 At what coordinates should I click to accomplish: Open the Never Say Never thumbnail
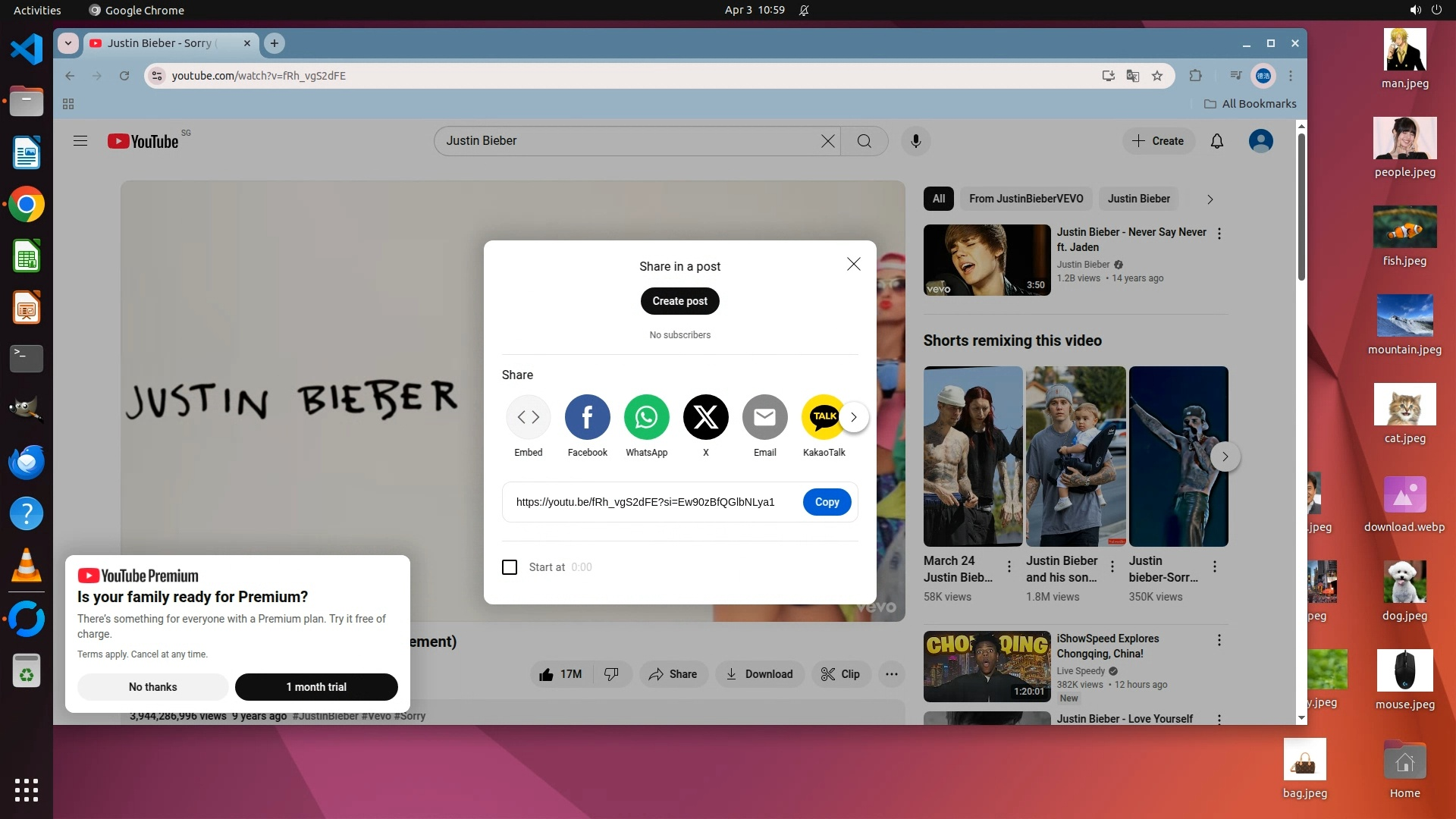pos(987,260)
